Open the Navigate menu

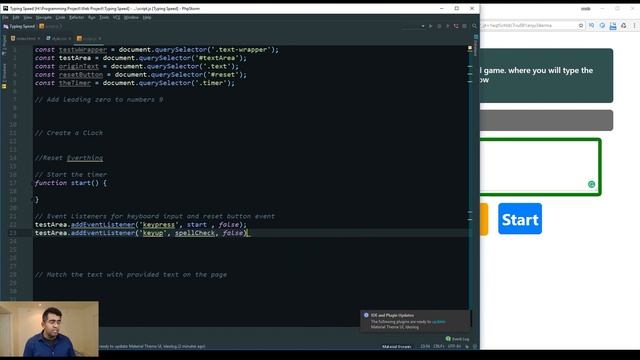(x=44, y=18)
